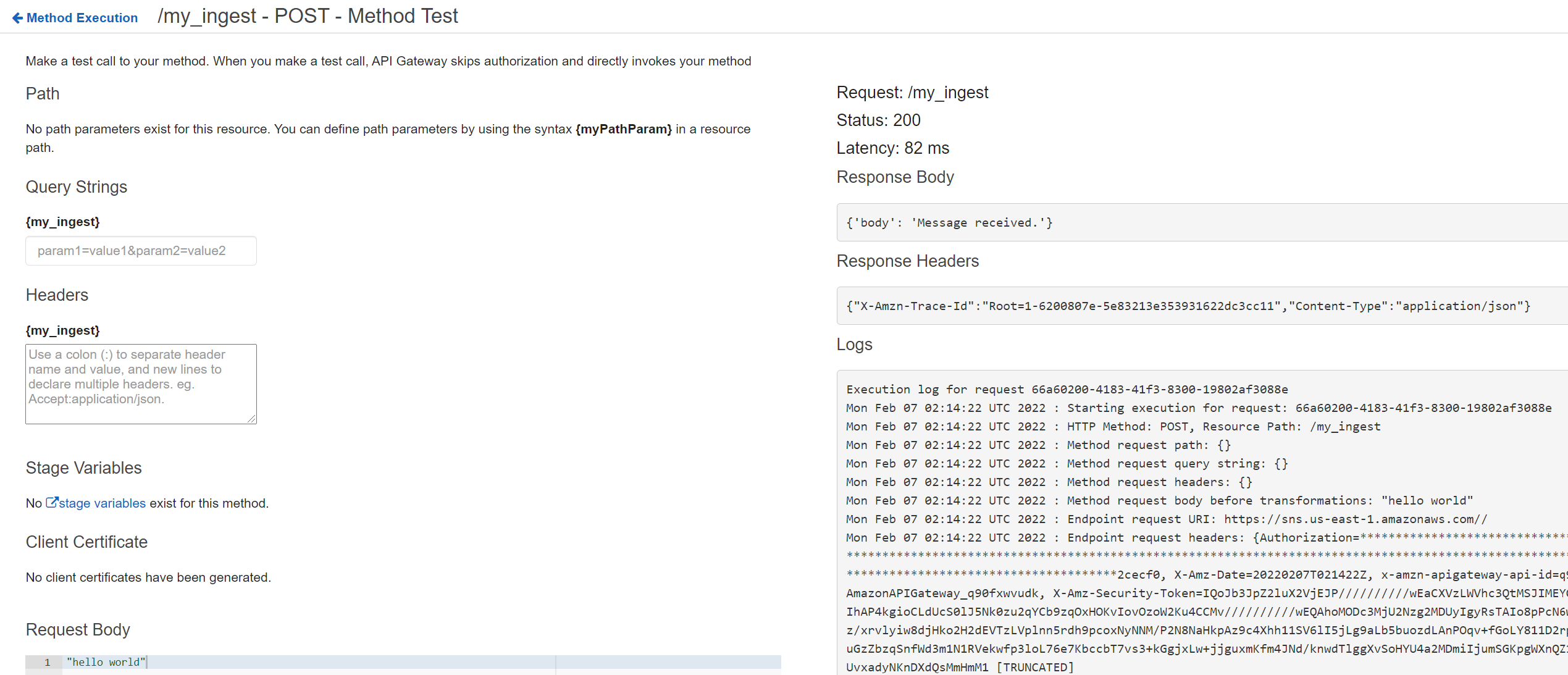Click line number 1 in editor gutter
Viewport: 1568px width, 675px height.
(47, 662)
